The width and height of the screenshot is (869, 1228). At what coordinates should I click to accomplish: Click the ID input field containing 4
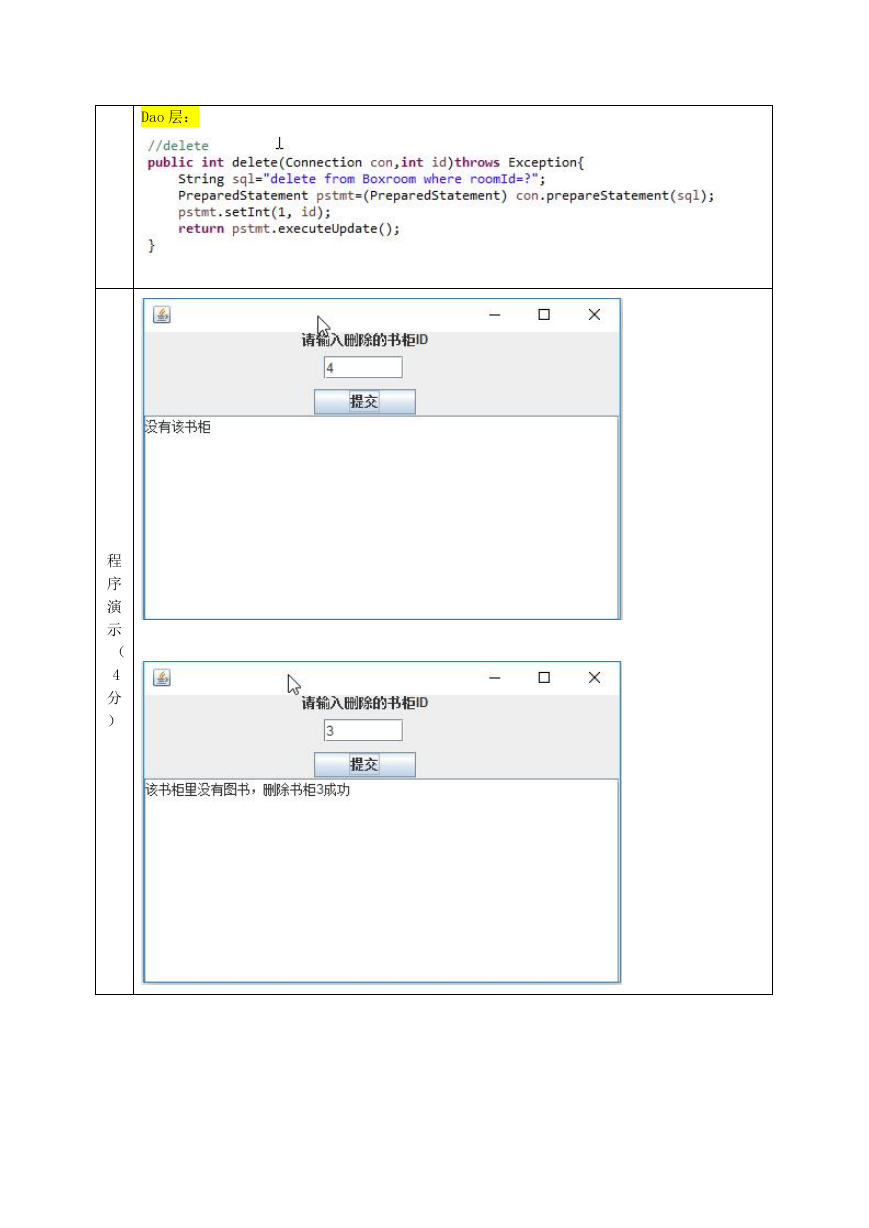(363, 368)
